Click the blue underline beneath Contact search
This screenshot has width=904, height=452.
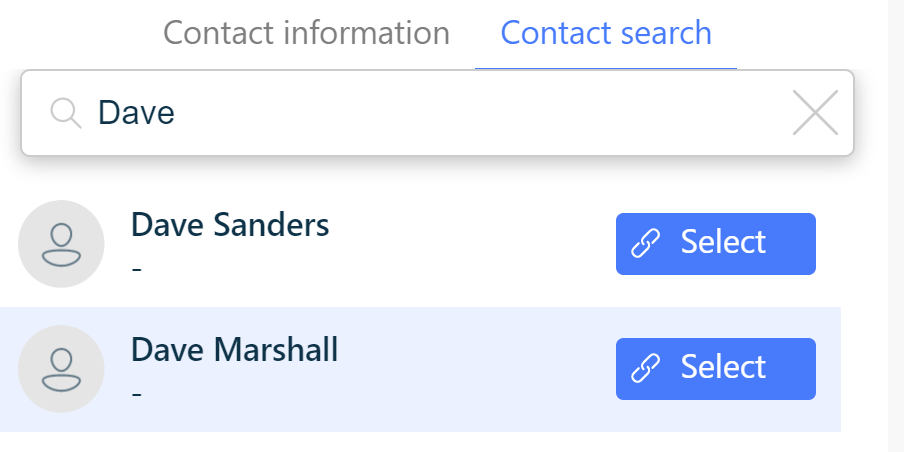[x=606, y=68]
